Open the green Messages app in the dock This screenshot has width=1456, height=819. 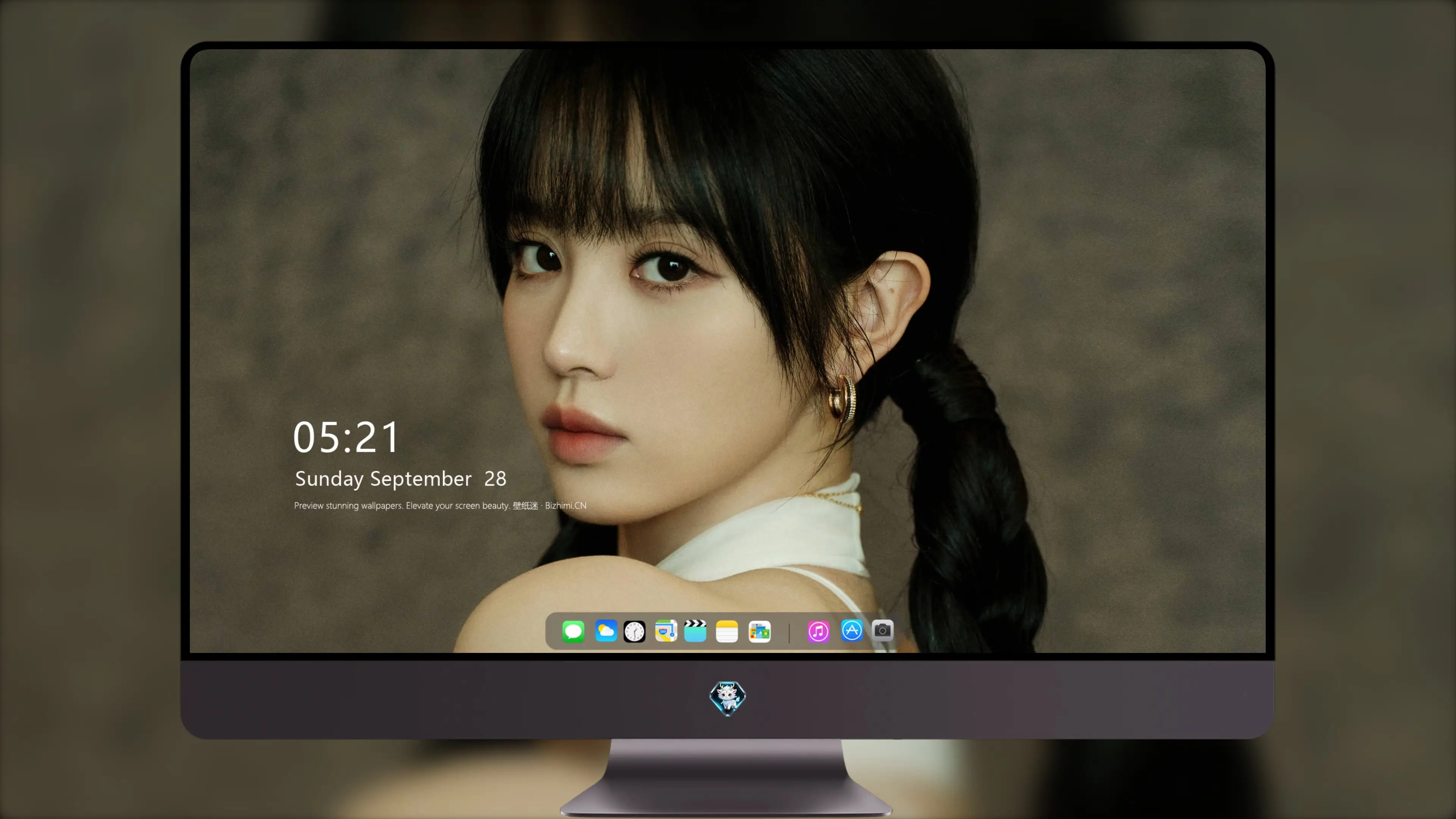point(573,631)
